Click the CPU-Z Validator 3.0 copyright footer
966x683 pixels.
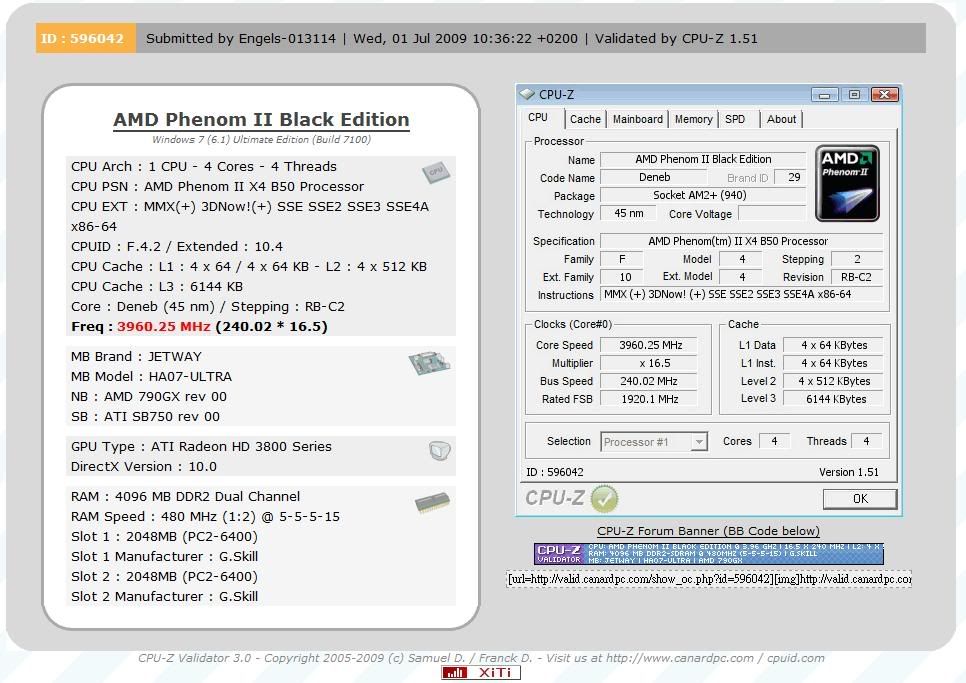(481, 658)
